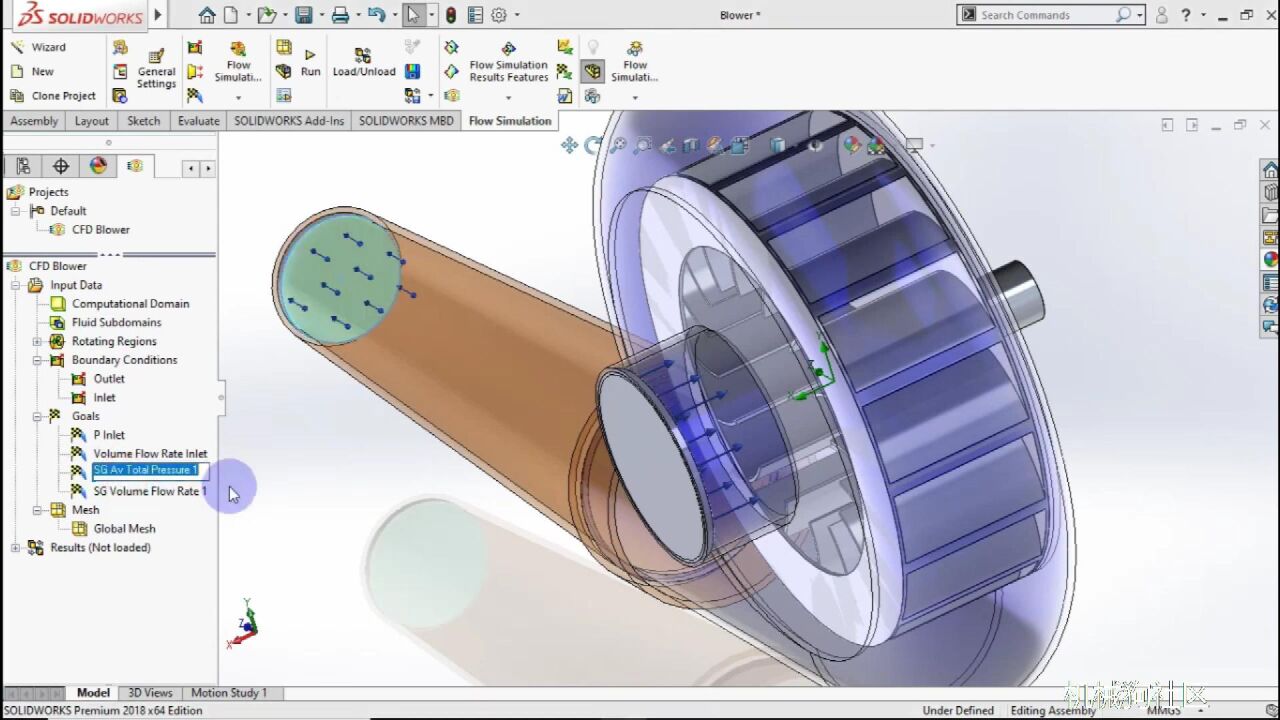
Task: Select Volume Flow Rate Inlet goal
Action: [x=150, y=454]
